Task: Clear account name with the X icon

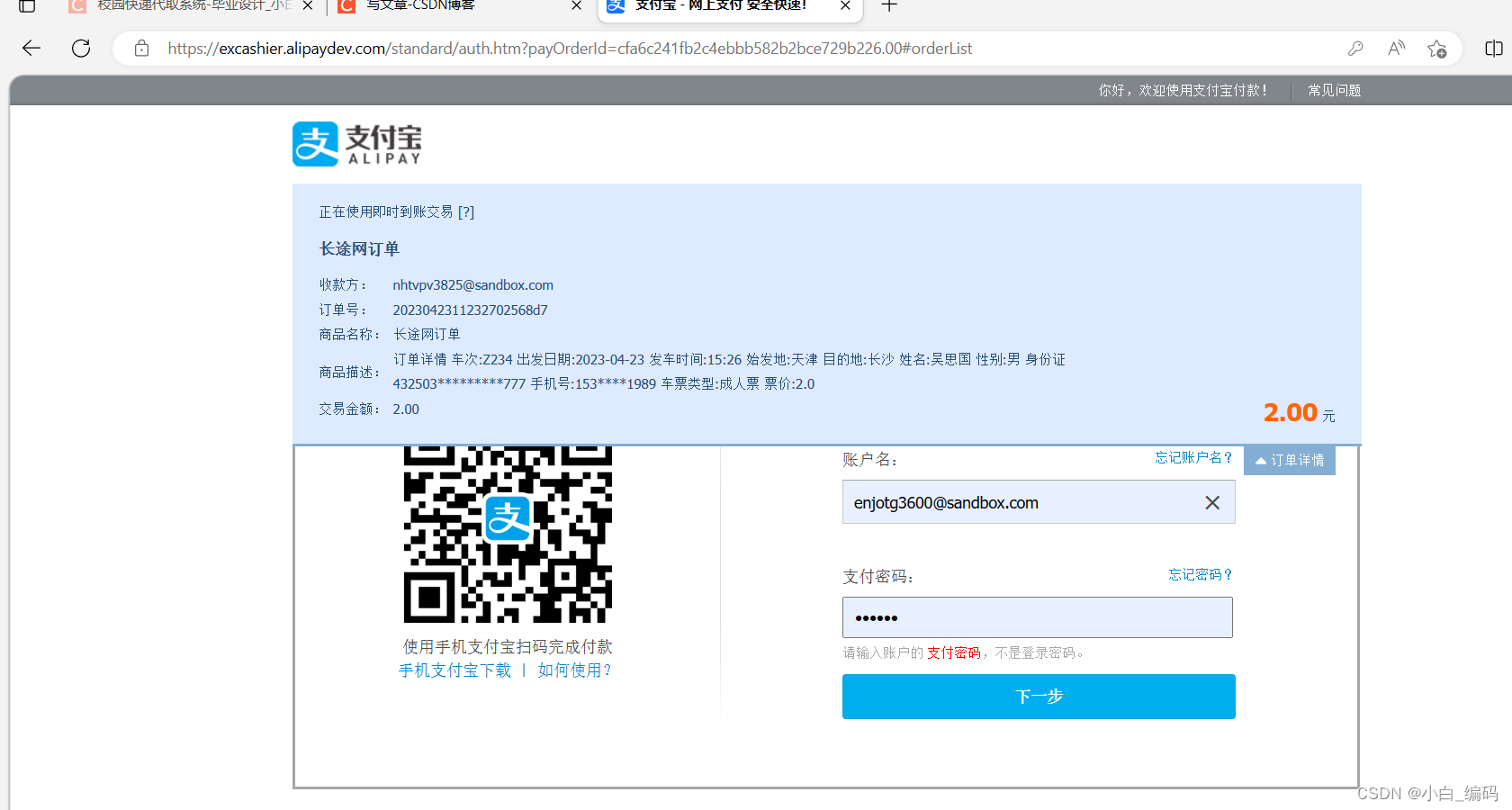Action: [1212, 502]
